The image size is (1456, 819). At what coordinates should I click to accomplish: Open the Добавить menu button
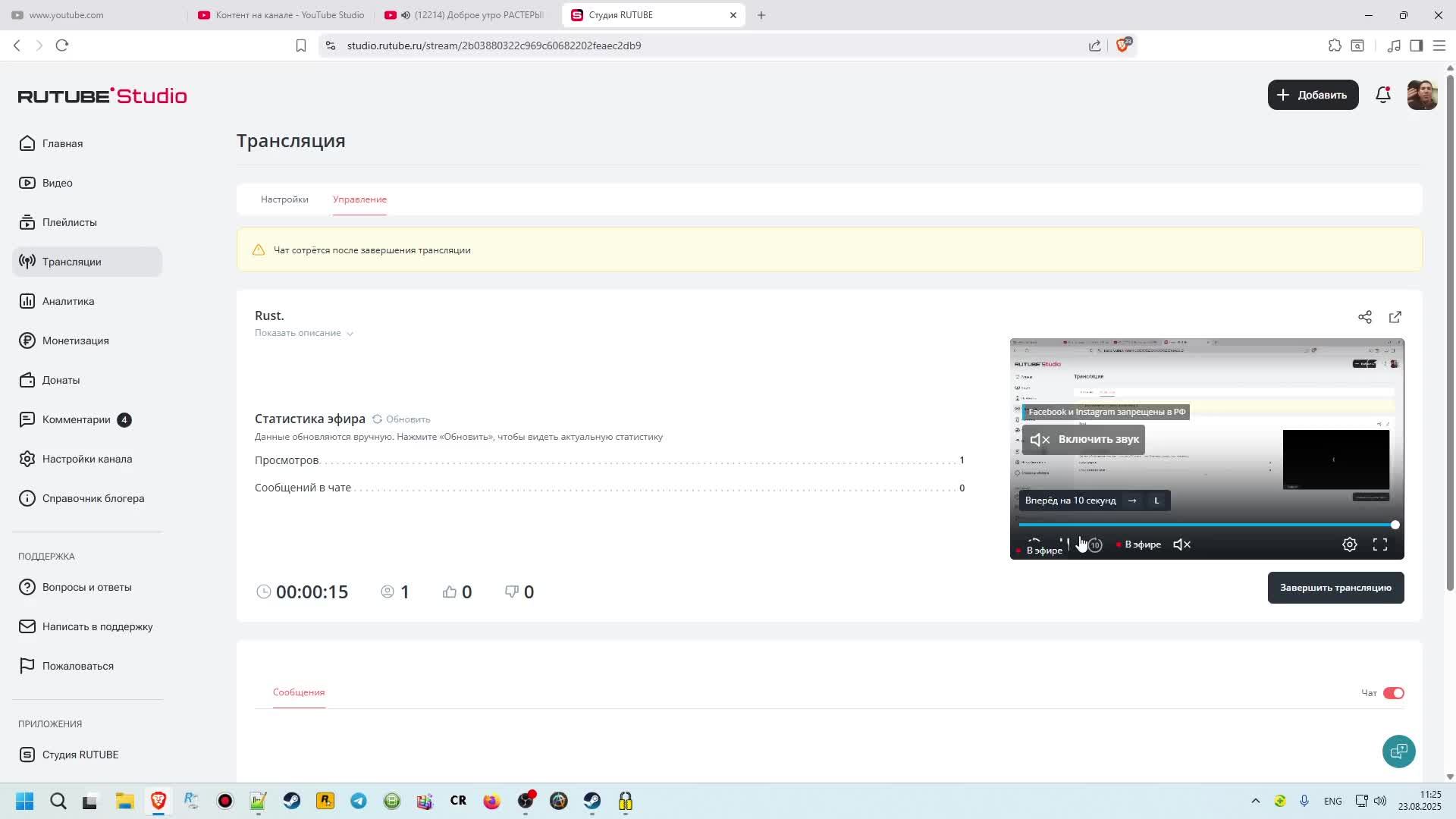[x=1313, y=95]
